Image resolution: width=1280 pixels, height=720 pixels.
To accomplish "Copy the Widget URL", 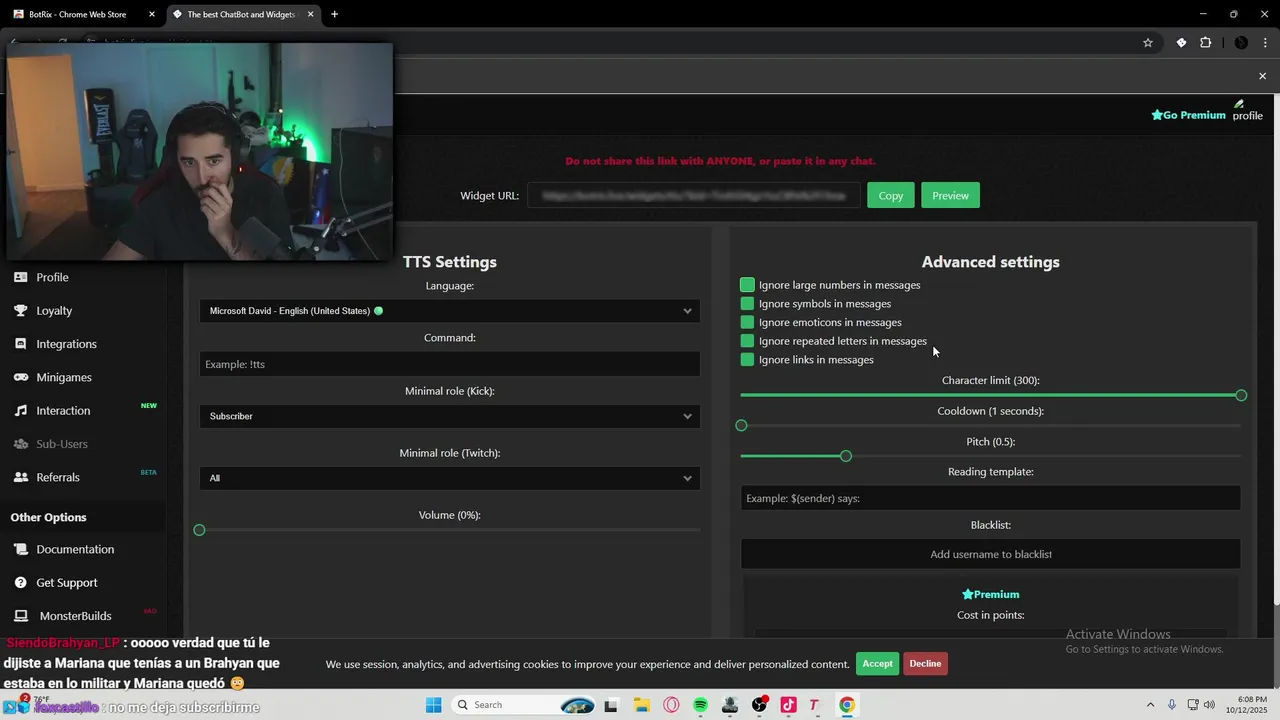I will (x=890, y=195).
